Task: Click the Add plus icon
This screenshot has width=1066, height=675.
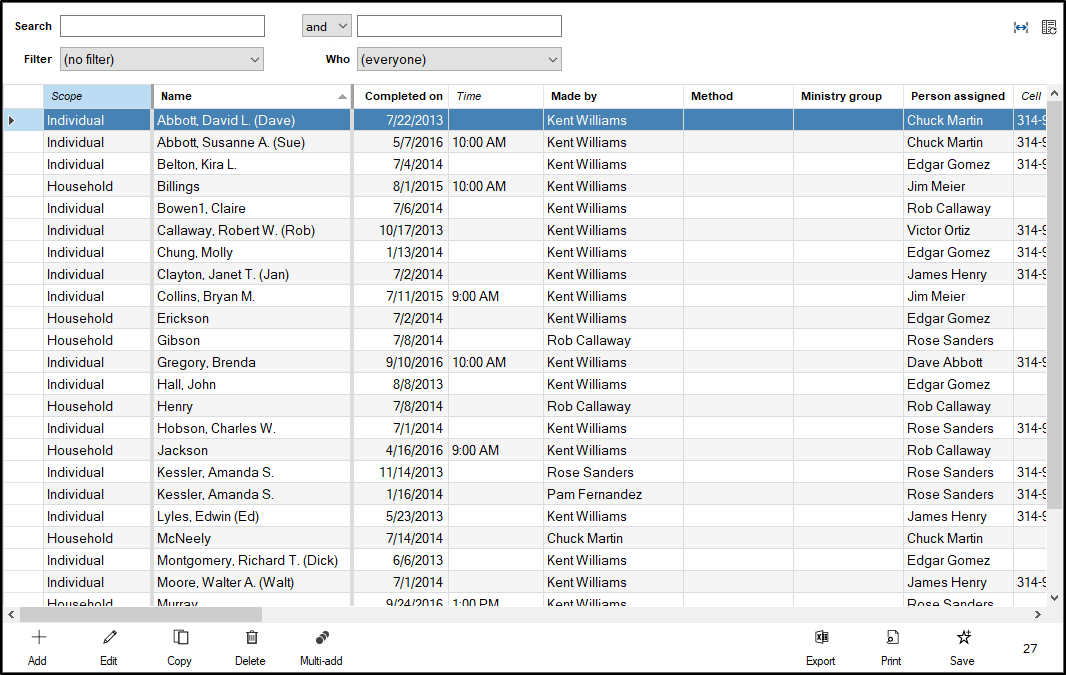Action: (38, 638)
